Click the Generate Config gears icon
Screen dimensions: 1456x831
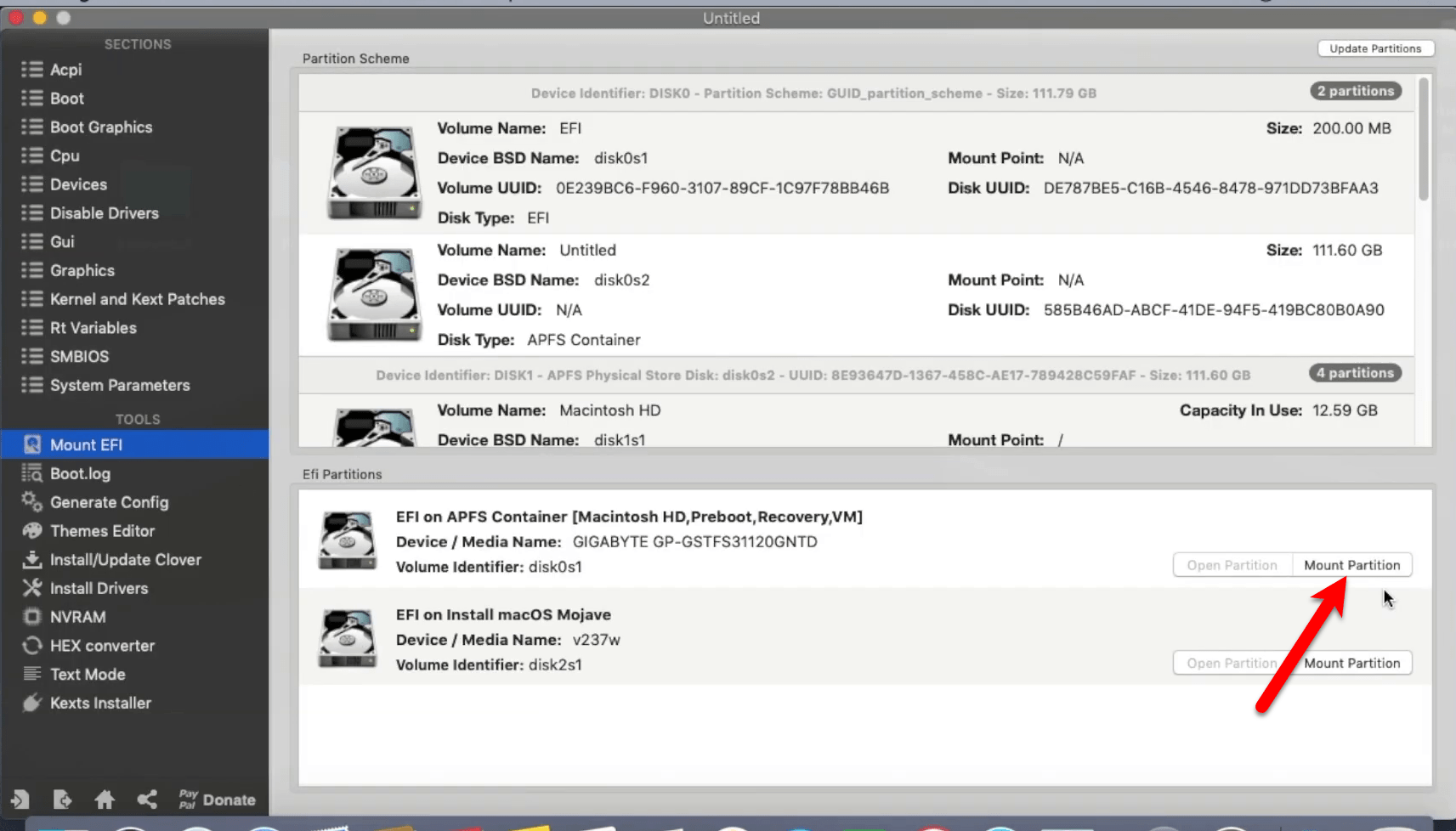(32, 501)
